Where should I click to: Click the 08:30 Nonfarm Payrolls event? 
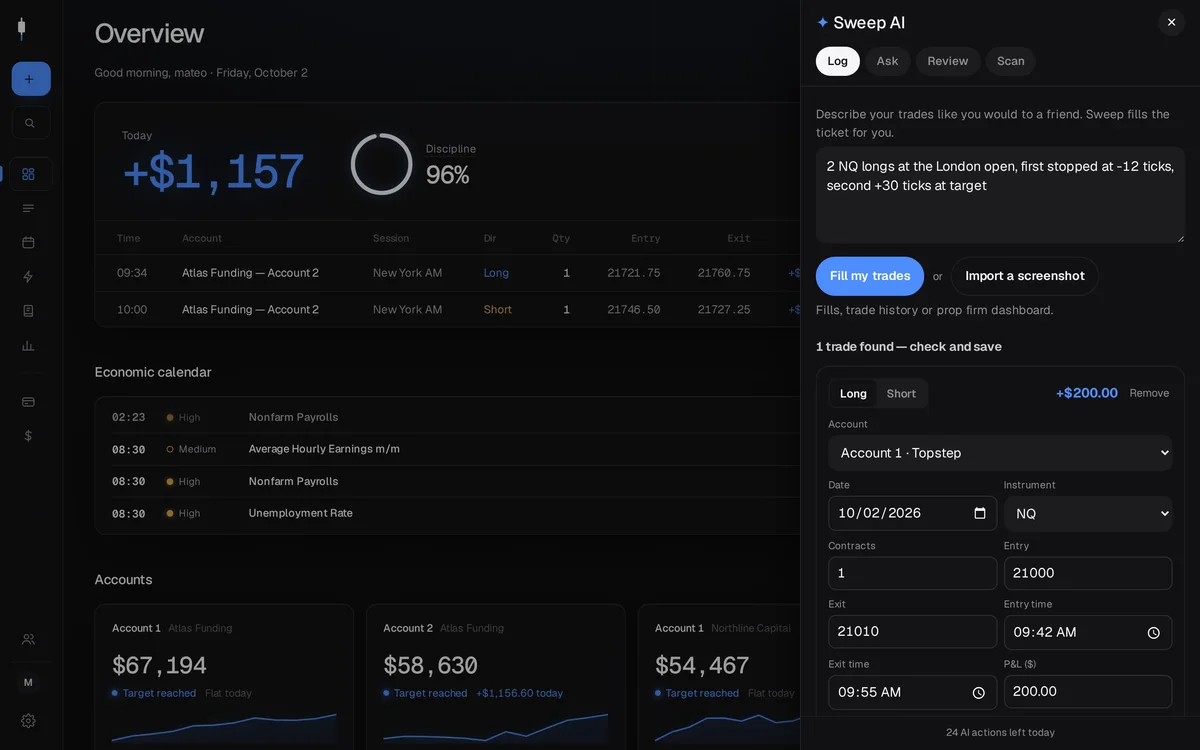pos(448,481)
